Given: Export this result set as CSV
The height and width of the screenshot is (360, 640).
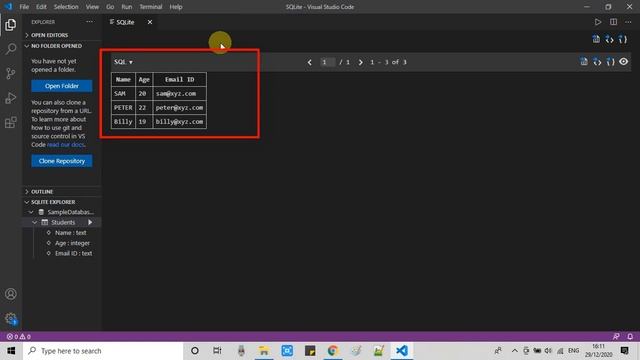Looking at the screenshot, I should [x=584, y=62].
